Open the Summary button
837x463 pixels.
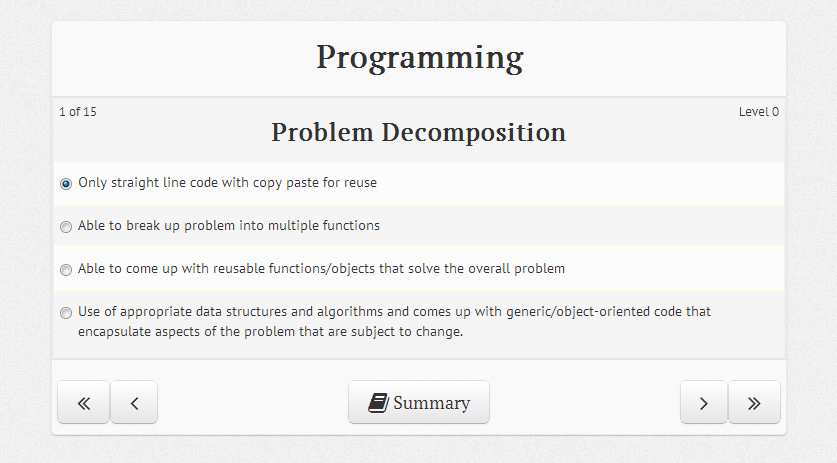pyautogui.click(x=418, y=402)
